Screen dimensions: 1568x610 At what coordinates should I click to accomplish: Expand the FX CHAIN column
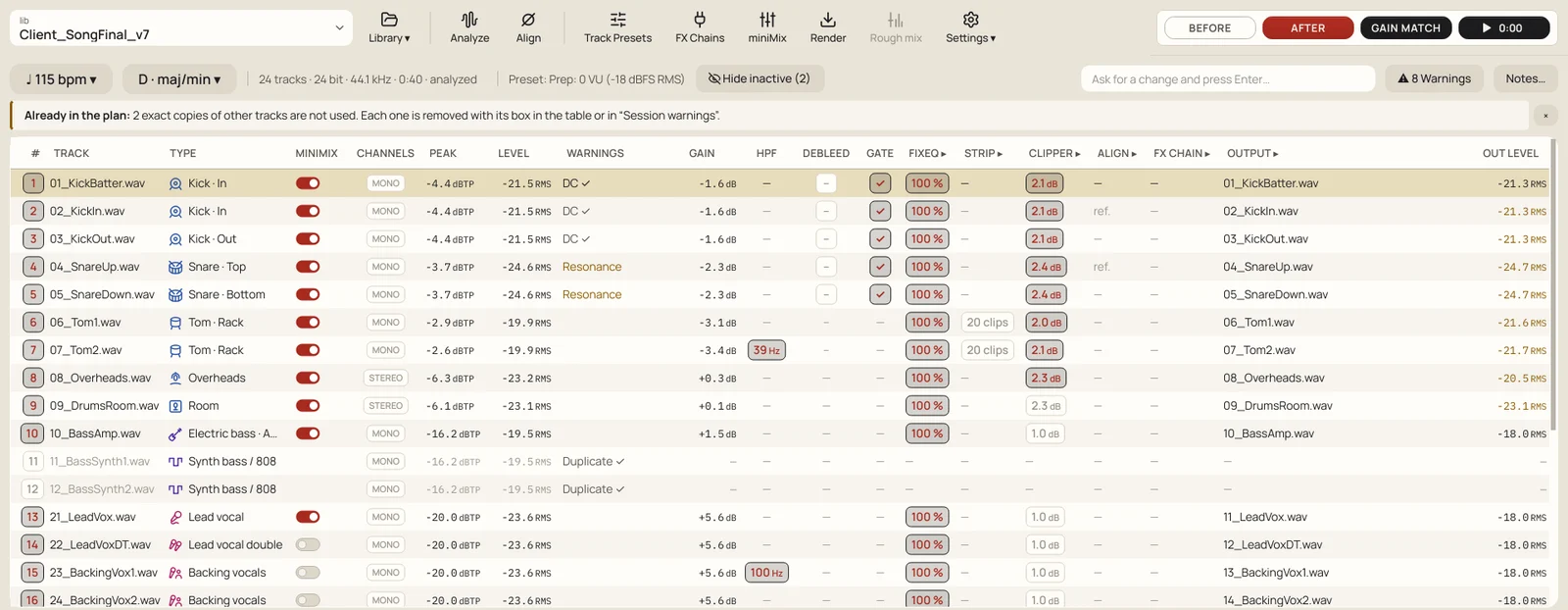1182,153
